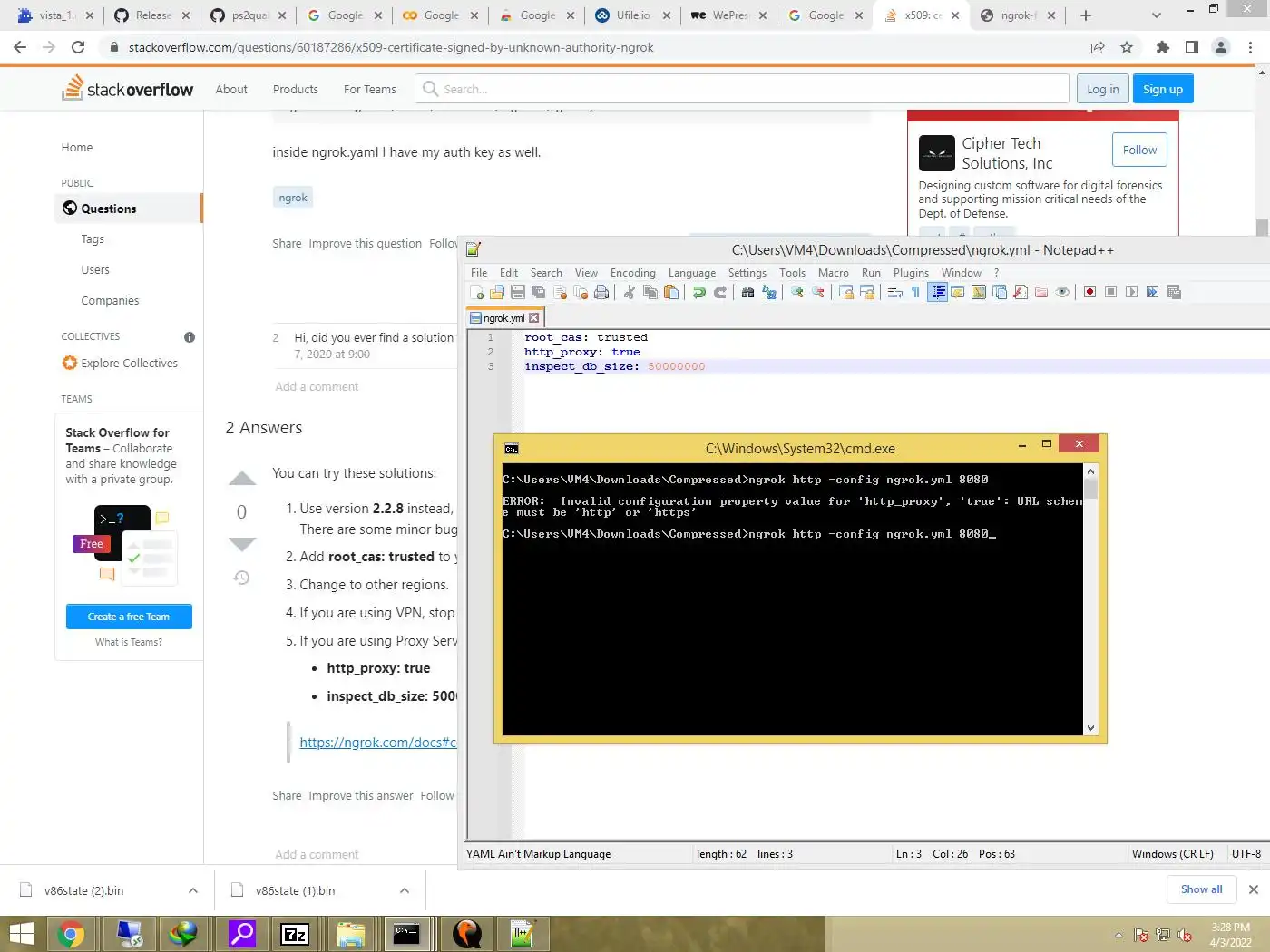Screen dimensions: 1270x952
Task: Open File menu in Notepad++
Action: click(479, 273)
